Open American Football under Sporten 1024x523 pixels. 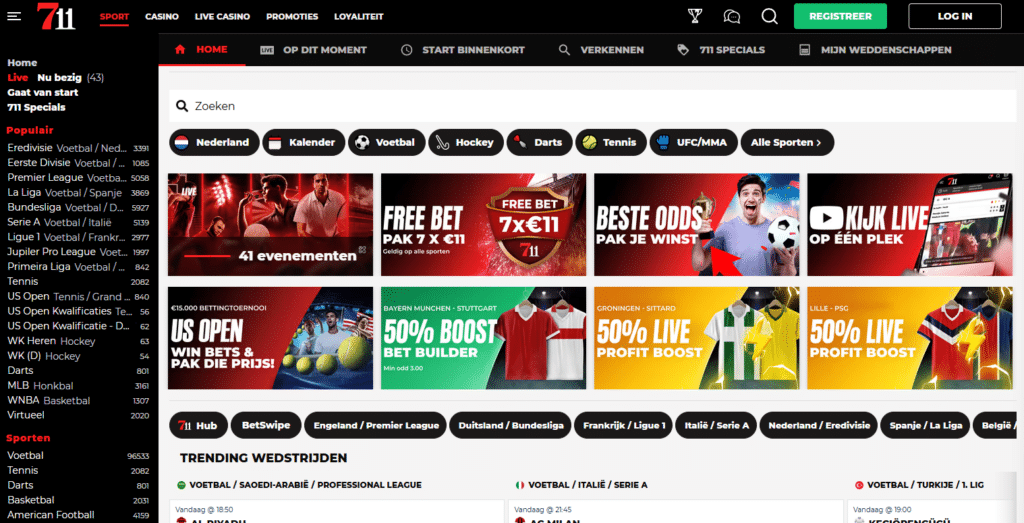pos(78,515)
